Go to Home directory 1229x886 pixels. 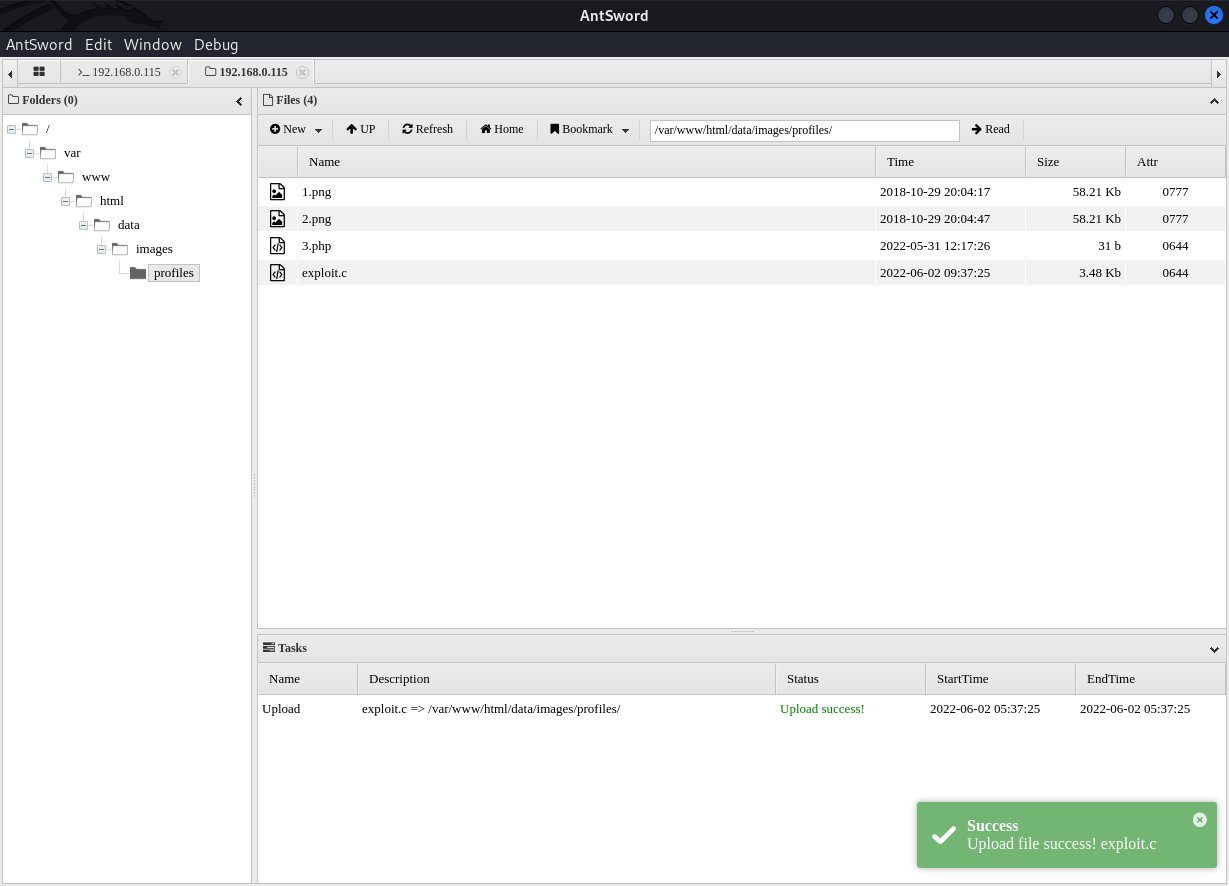(501, 129)
